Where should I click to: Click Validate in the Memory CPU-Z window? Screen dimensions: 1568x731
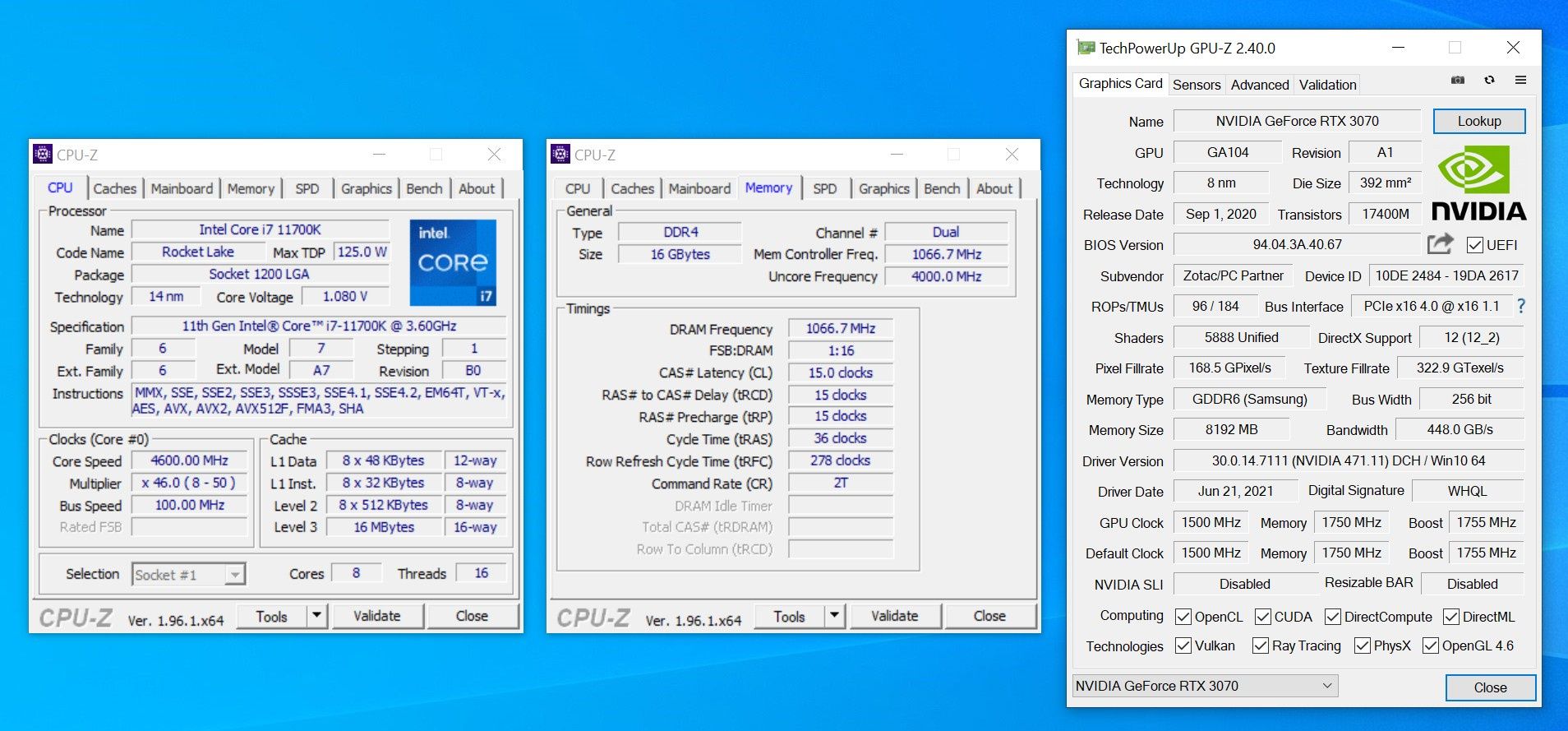tap(895, 616)
